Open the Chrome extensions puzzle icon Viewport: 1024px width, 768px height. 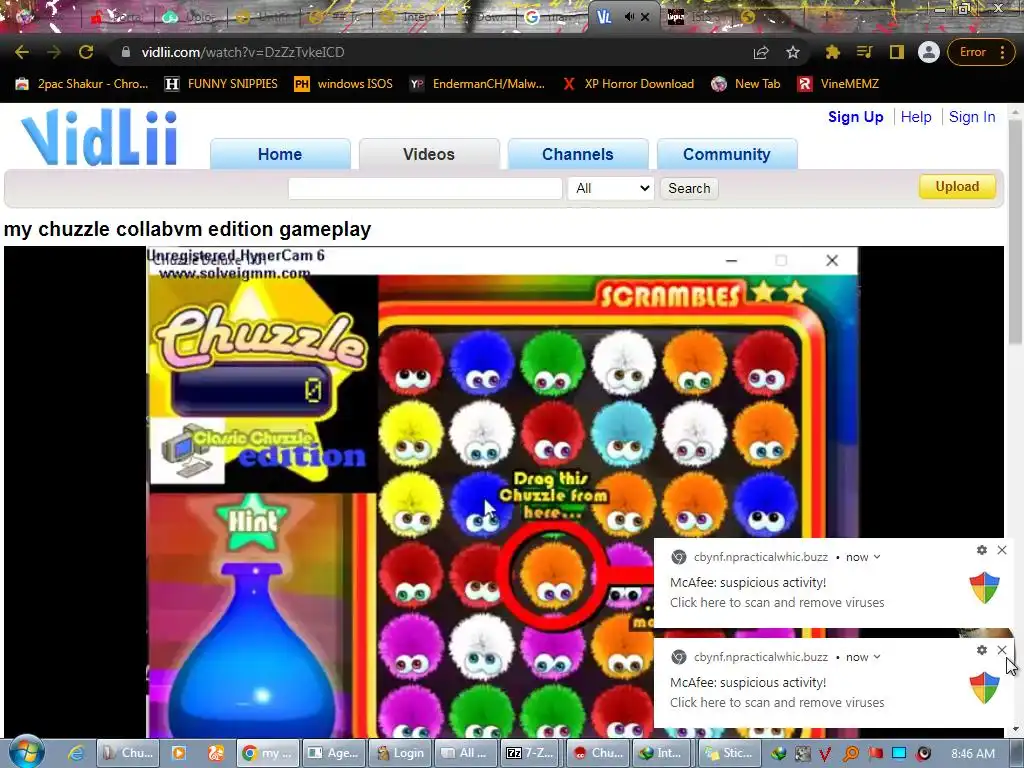[x=832, y=52]
